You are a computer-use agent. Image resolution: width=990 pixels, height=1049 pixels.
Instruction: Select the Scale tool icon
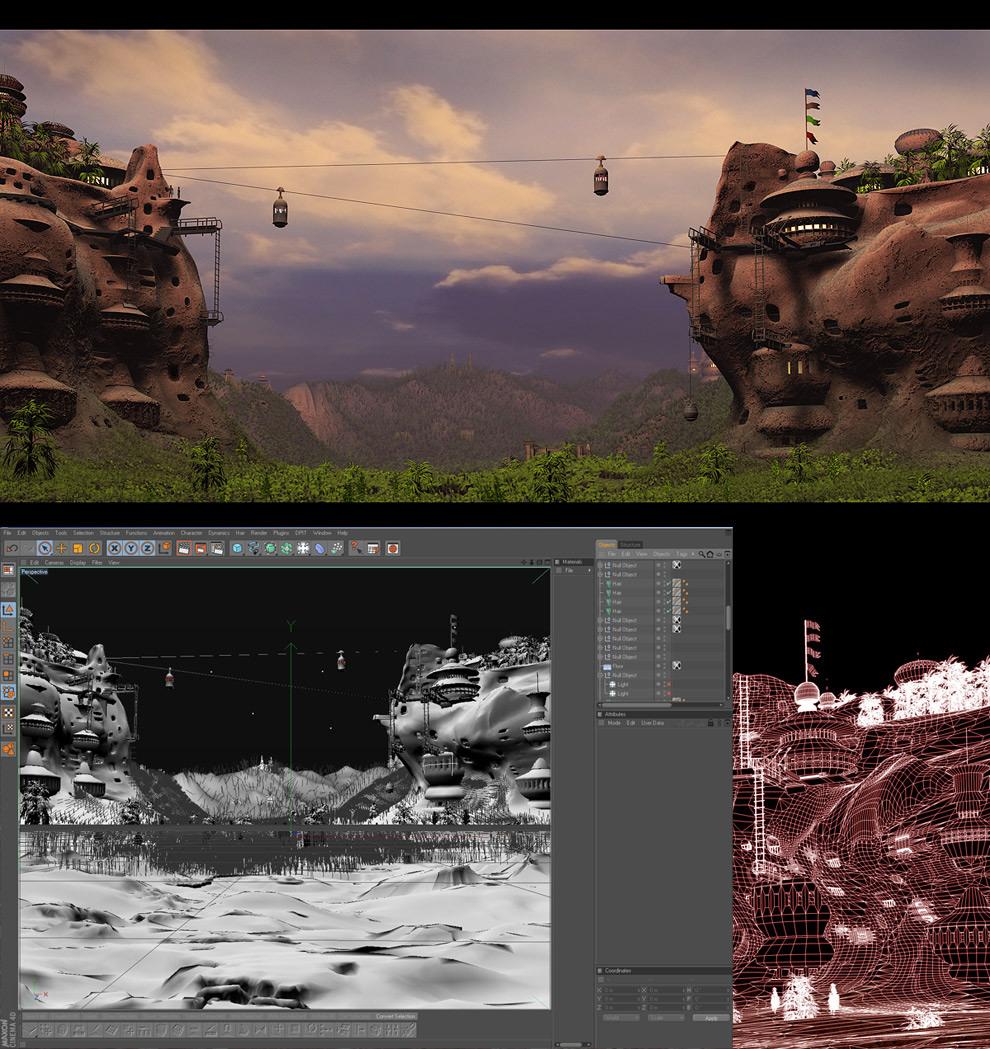coord(78,548)
